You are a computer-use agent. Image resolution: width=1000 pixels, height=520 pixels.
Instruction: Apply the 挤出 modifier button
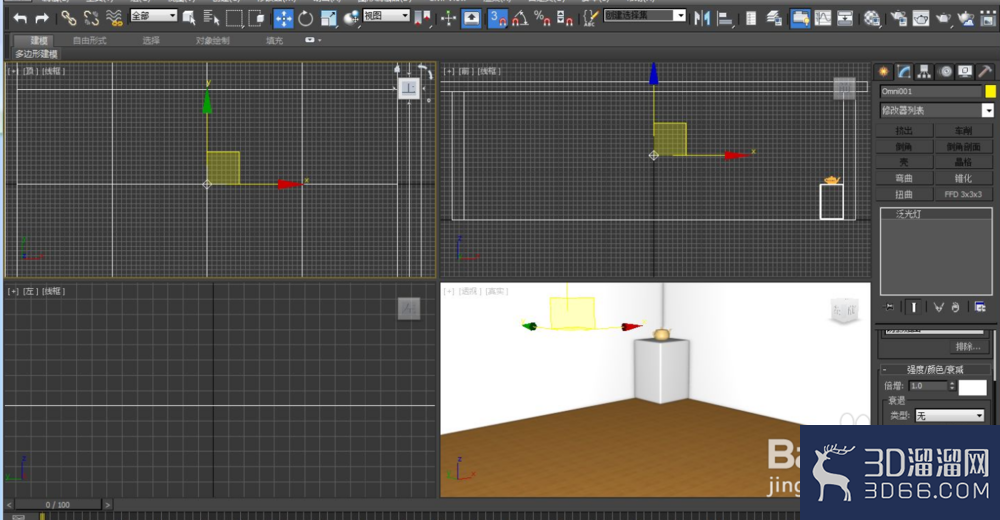coord(904,131)
